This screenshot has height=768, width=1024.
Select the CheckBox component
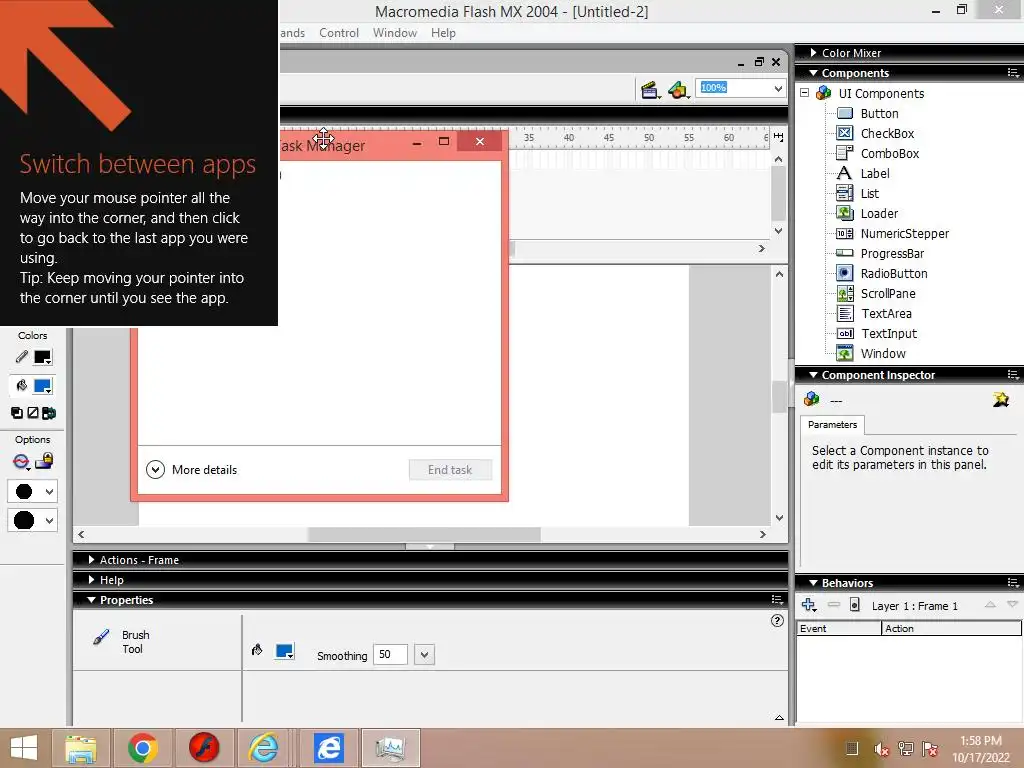click(x=887, y=133)
